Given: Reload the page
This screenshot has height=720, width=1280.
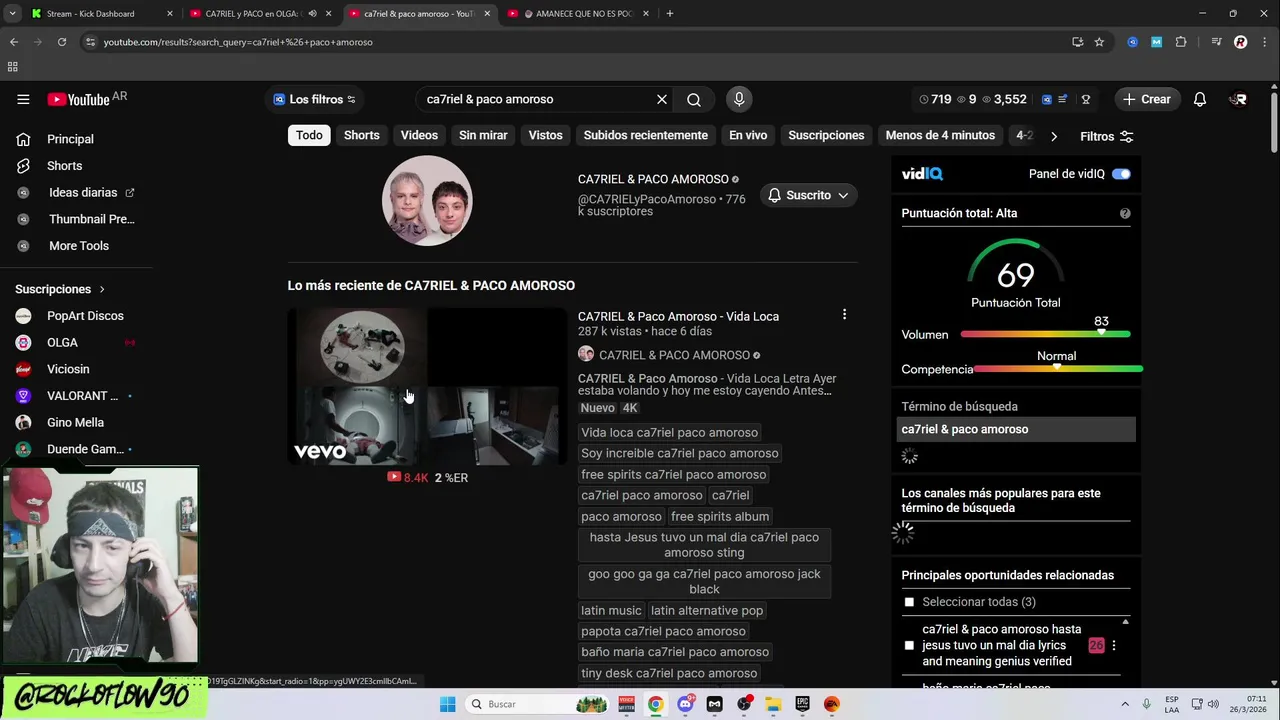Looking at the screenshot, I should (62, 42).
